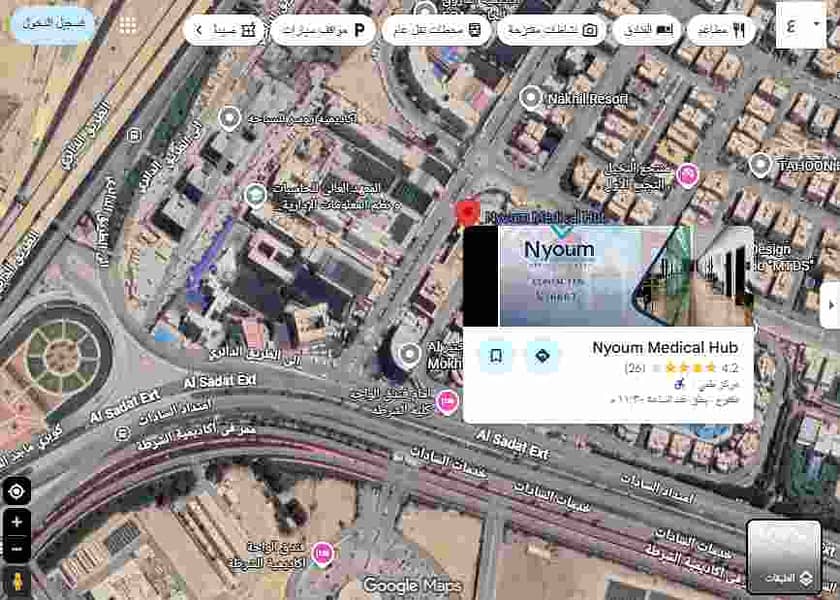Screen dimensions: 840x600
Task: Open the Google apps grid
Action: point(128,25)
